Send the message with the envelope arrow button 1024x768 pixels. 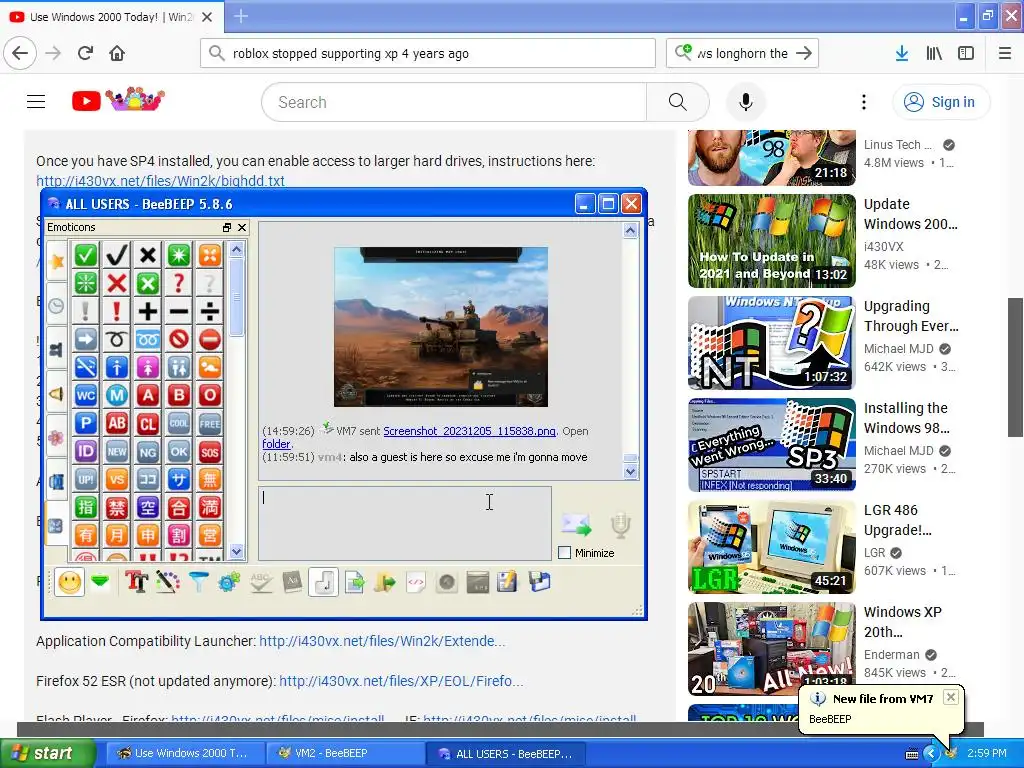coord(577,524)
